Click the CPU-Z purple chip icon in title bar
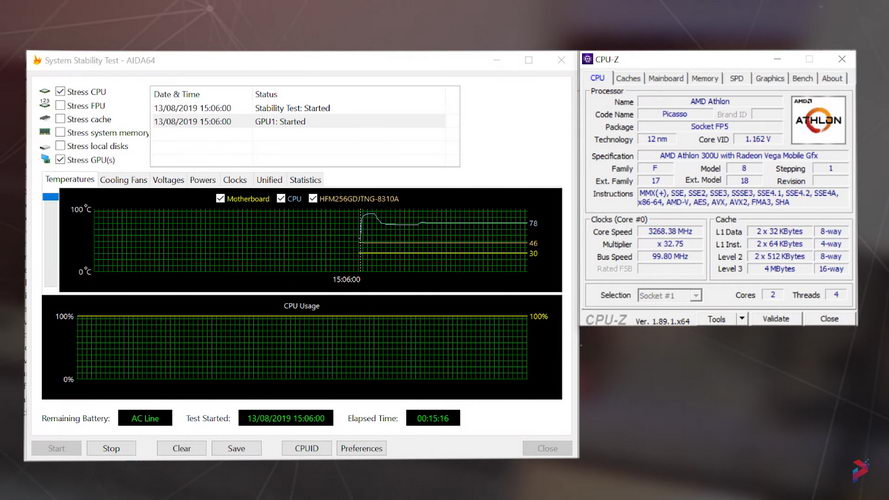This screenshot has width=889, height=500. tap(587, 59)
